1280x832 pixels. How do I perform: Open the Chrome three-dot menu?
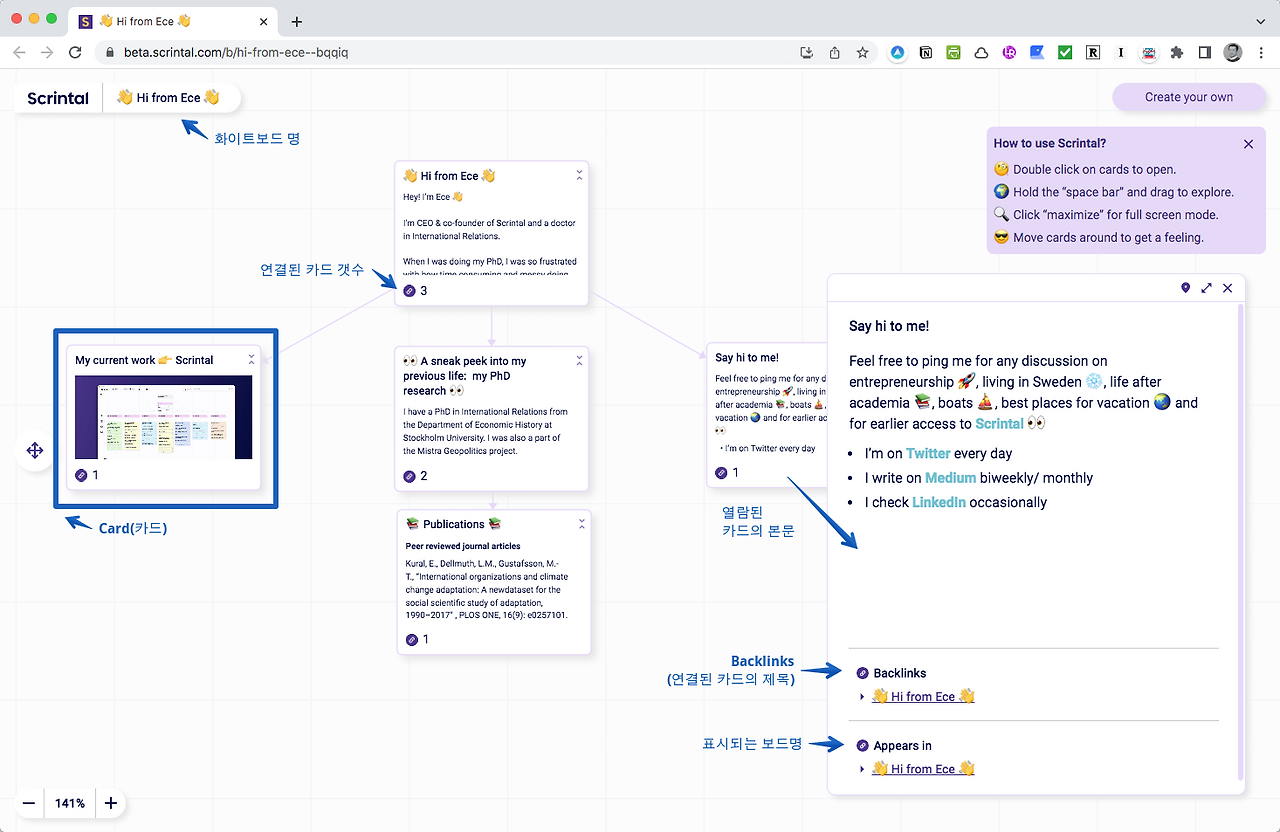[1260, 53]
